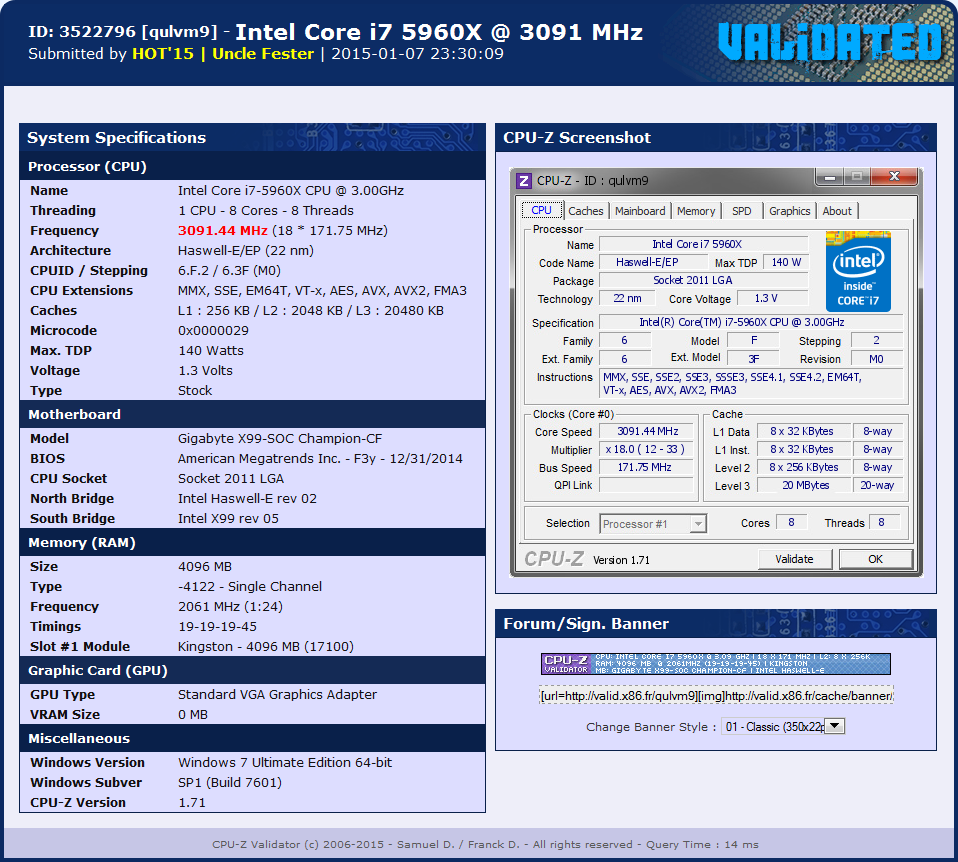Click the Package Socket 2011 LGA field

pyautogui.click(x=703, y=280)
